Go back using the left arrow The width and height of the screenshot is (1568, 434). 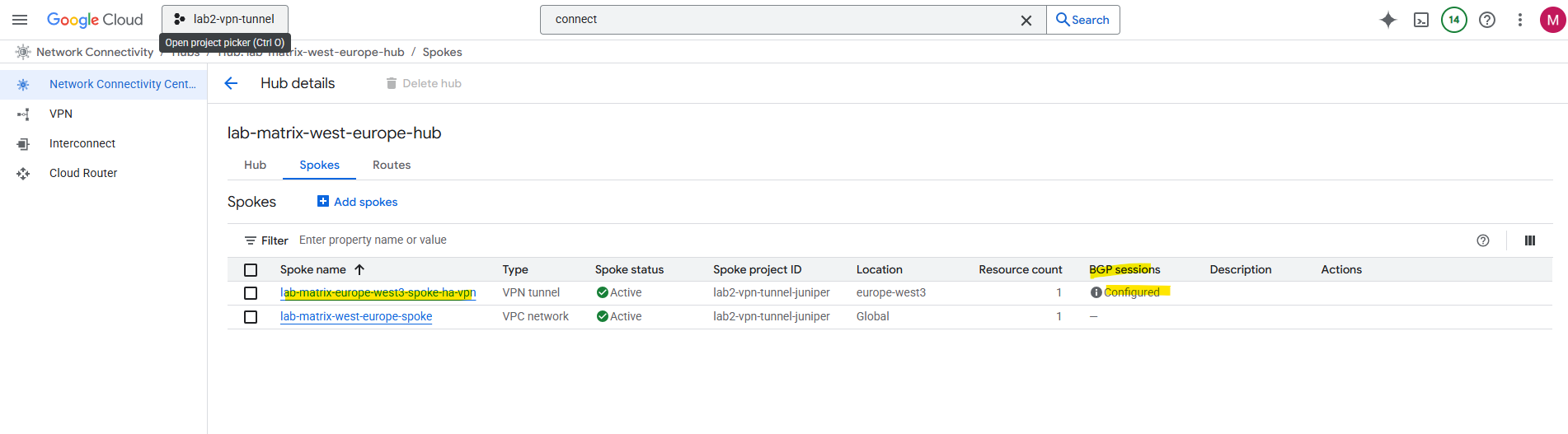(x=231, y=83)
